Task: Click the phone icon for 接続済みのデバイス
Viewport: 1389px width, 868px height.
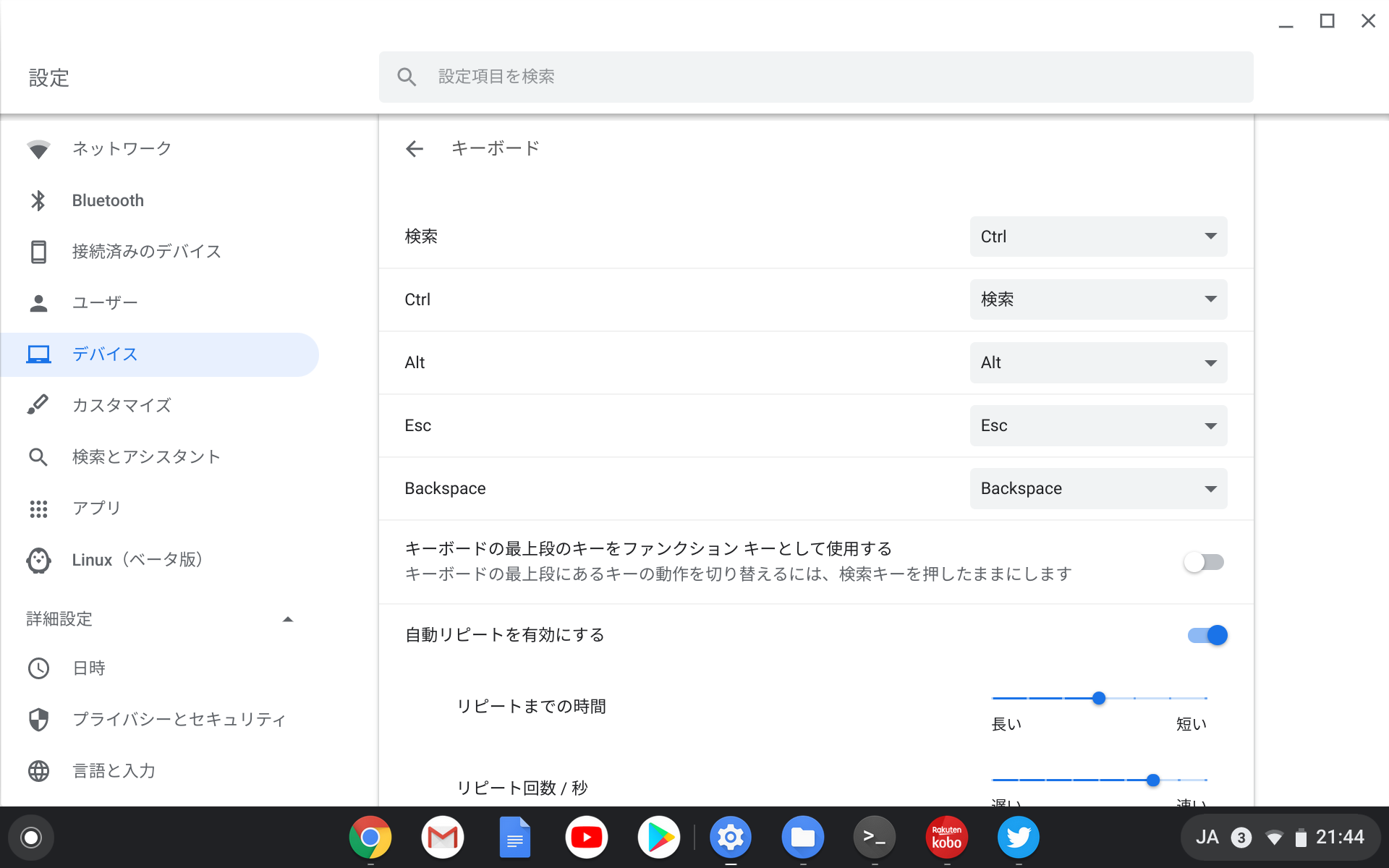Action: click(38, 252)
